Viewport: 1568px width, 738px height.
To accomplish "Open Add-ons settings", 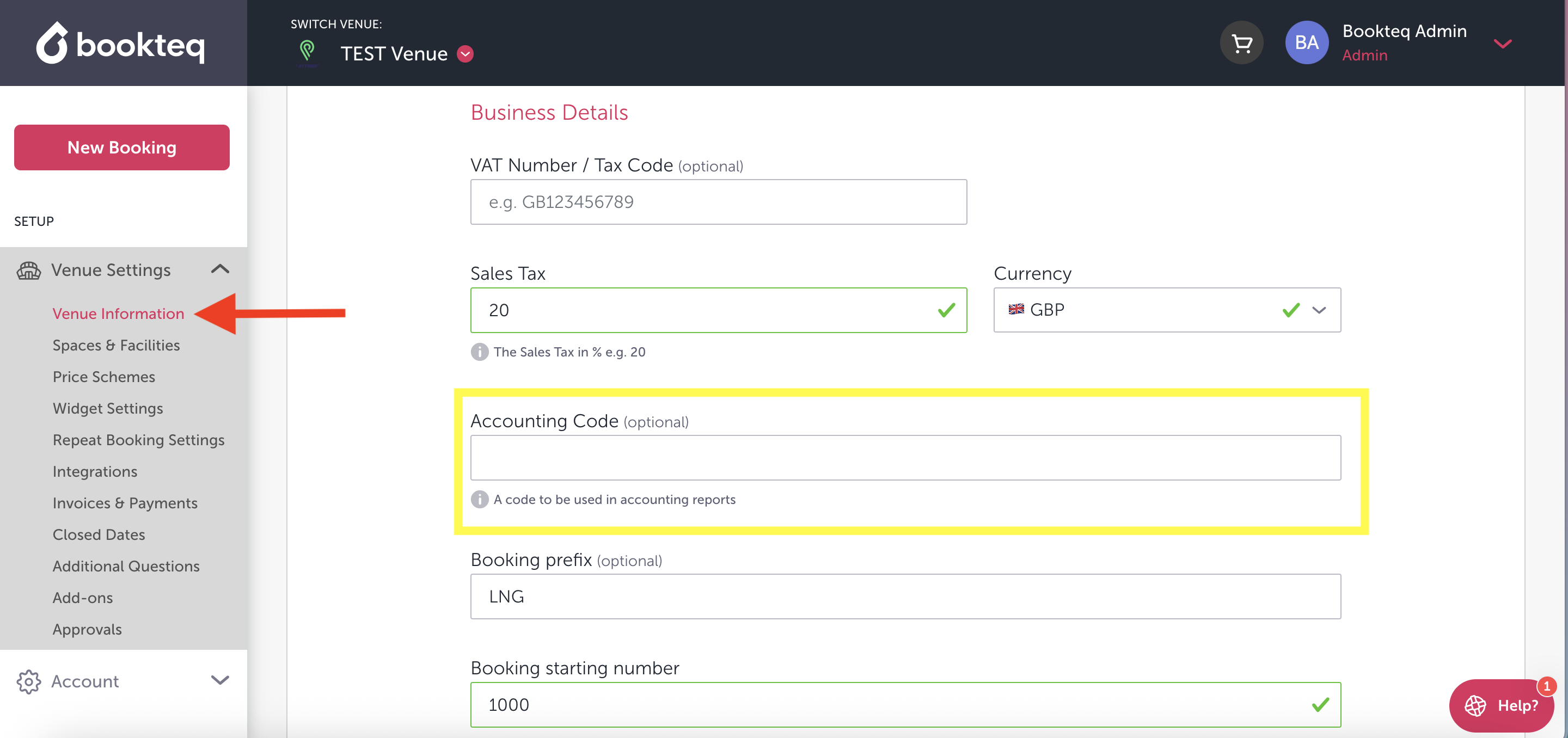I will (83, 598).
